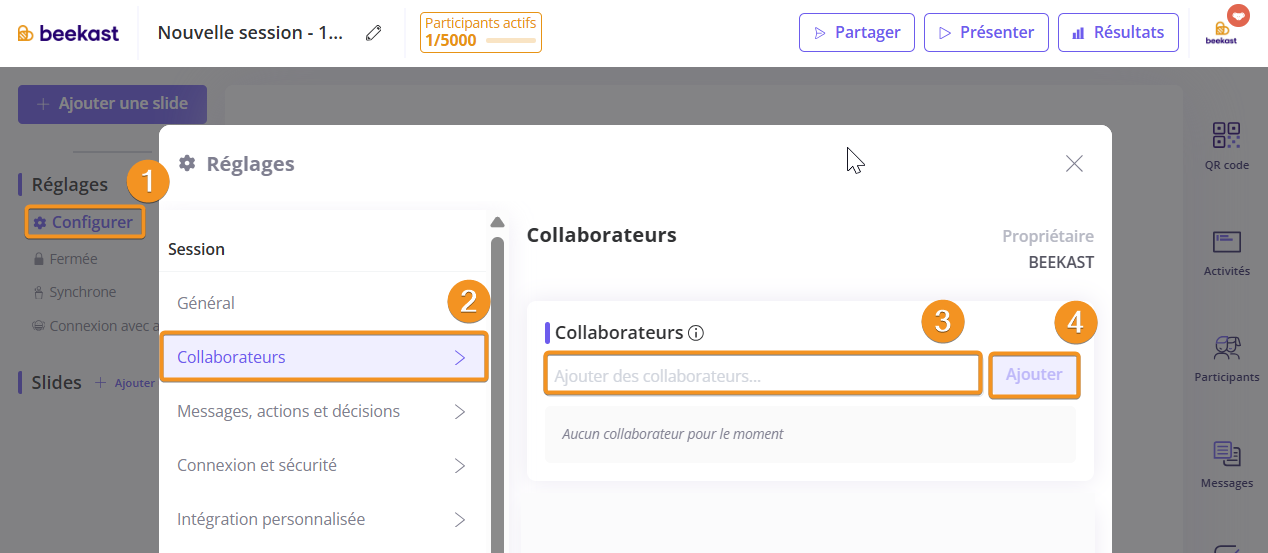1268x553 pixels.
Task: Click the info icon beside Collaborateurs
Action: pyautogui.click(x=697, y=333)
